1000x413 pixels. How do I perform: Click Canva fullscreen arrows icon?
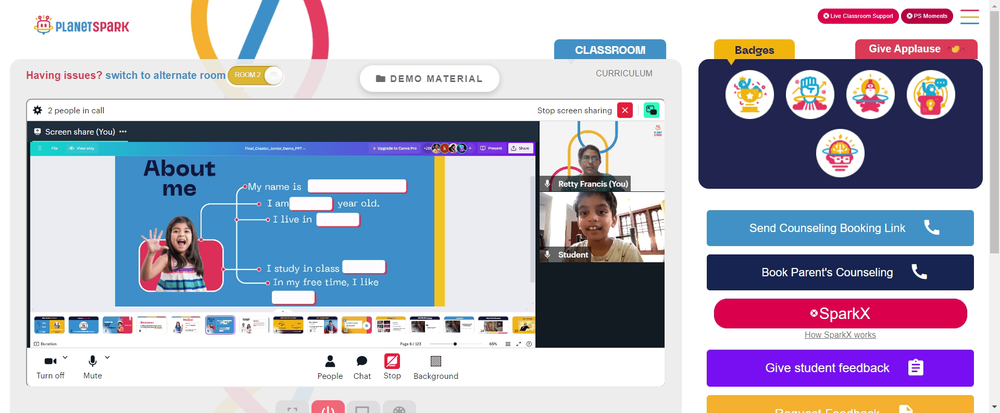(518, 344)
